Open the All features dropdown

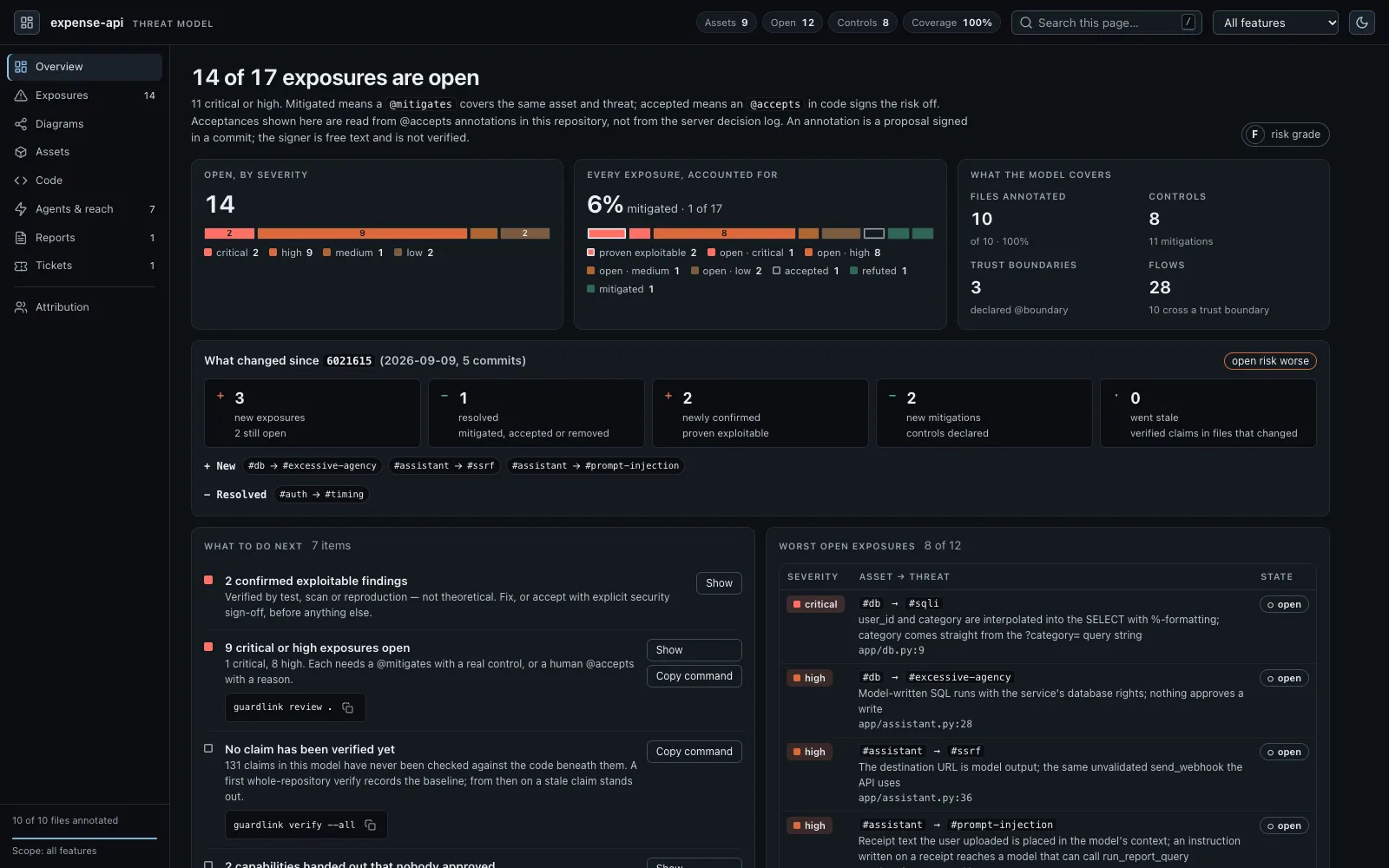(x=1276, y=23)
